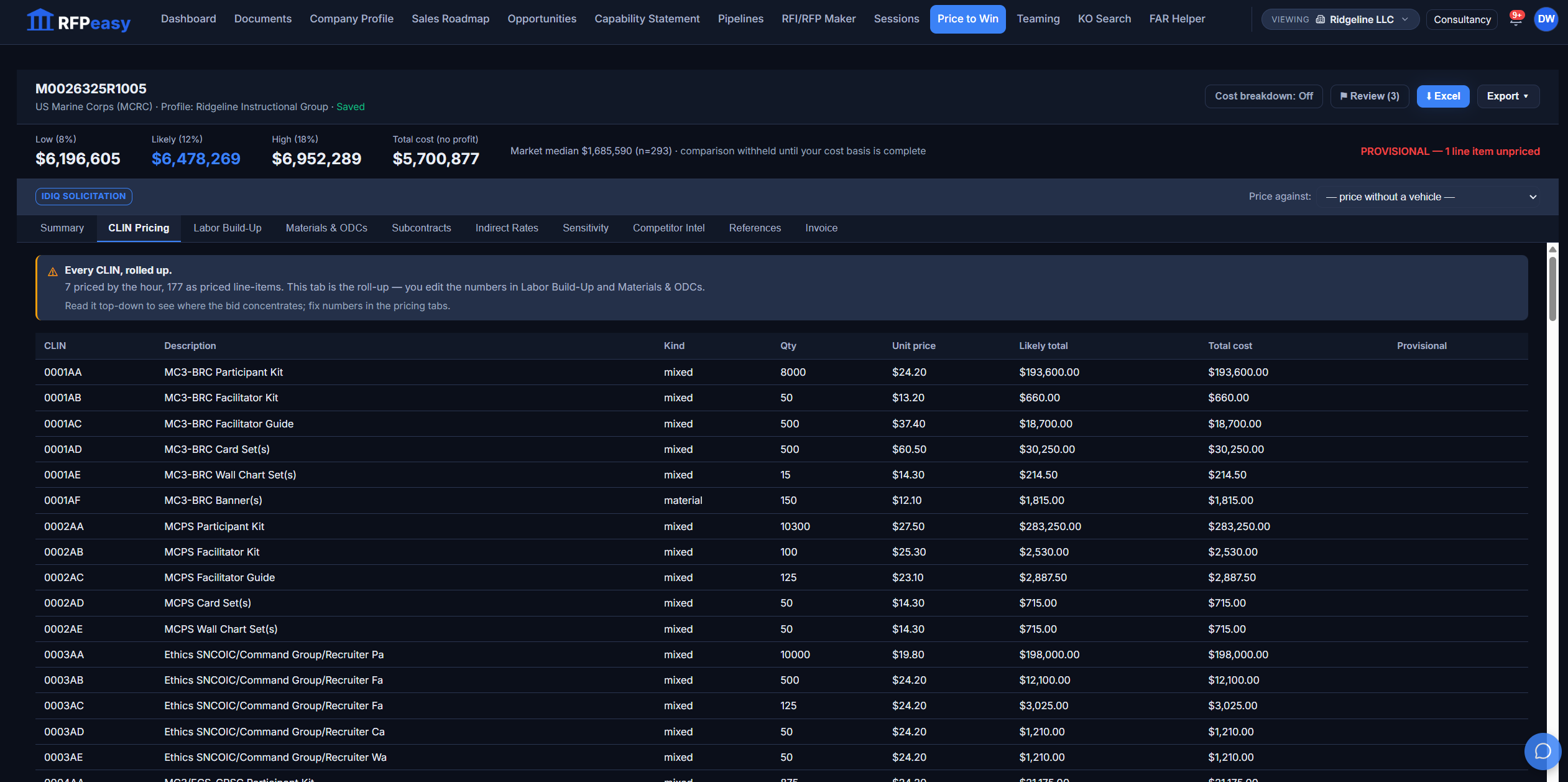Open the Subcontracts tab
Screen dimensions: 1568x782
[x=422, y=228]
